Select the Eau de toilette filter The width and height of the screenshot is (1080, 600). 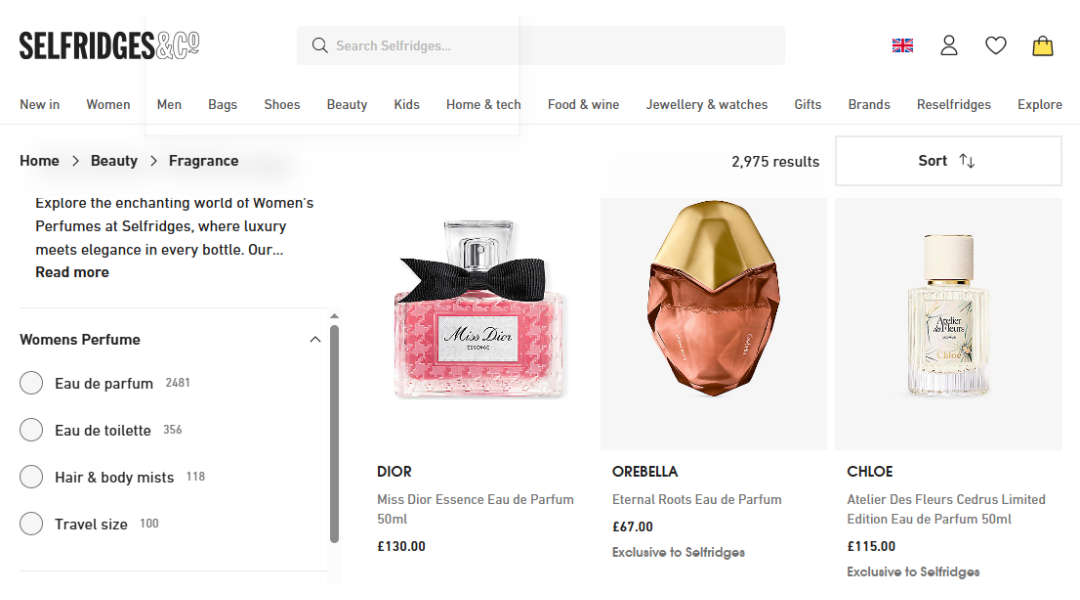[31, 430]
